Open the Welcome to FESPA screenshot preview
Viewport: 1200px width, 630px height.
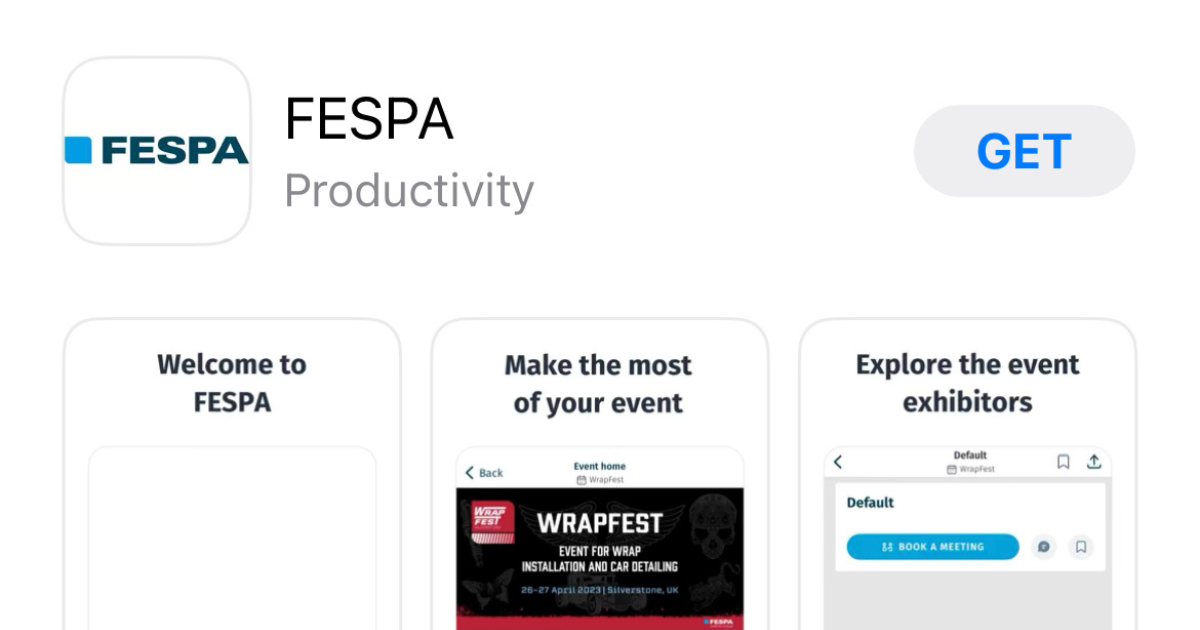232,470
